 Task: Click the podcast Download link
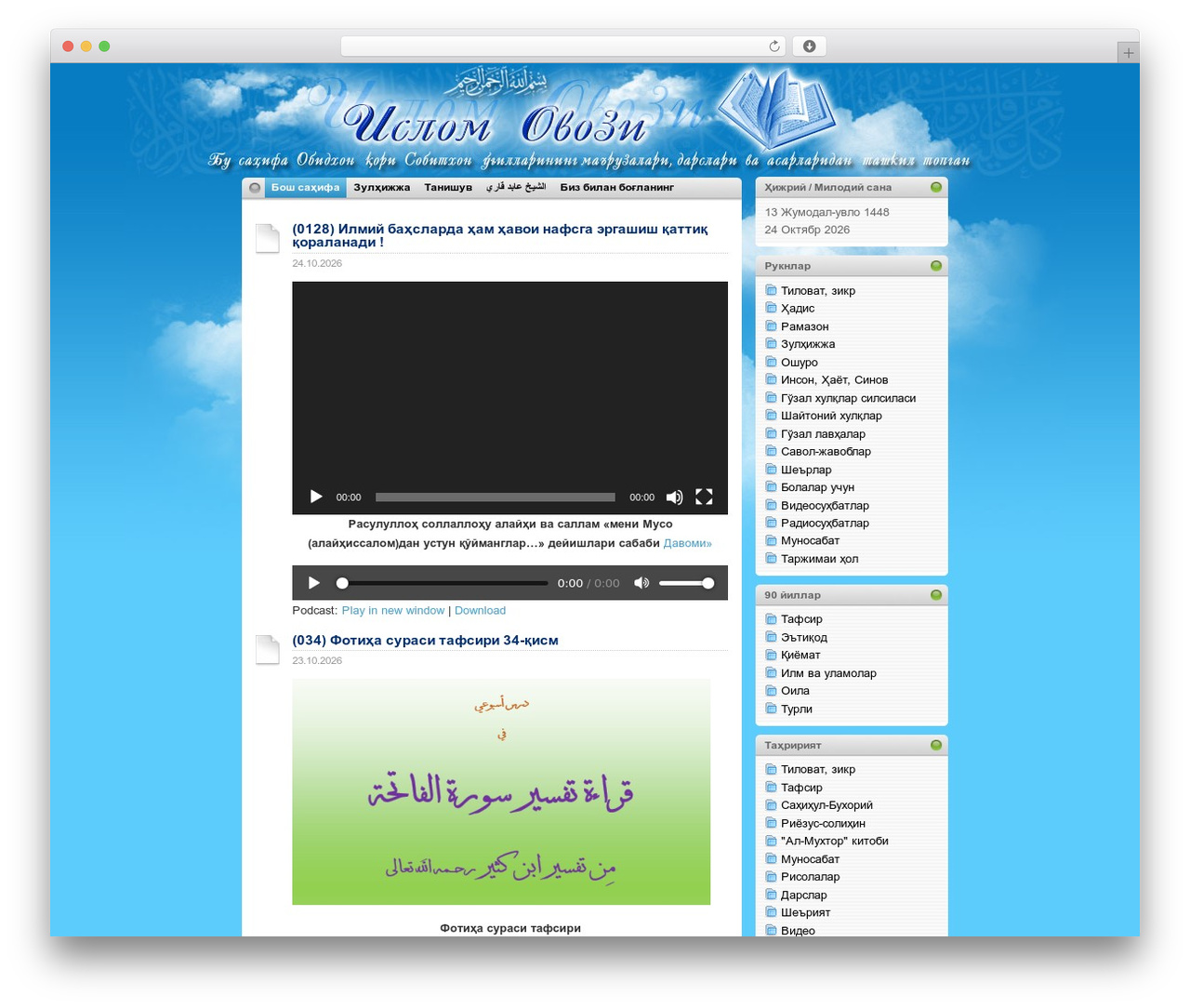tap(480, 611)
